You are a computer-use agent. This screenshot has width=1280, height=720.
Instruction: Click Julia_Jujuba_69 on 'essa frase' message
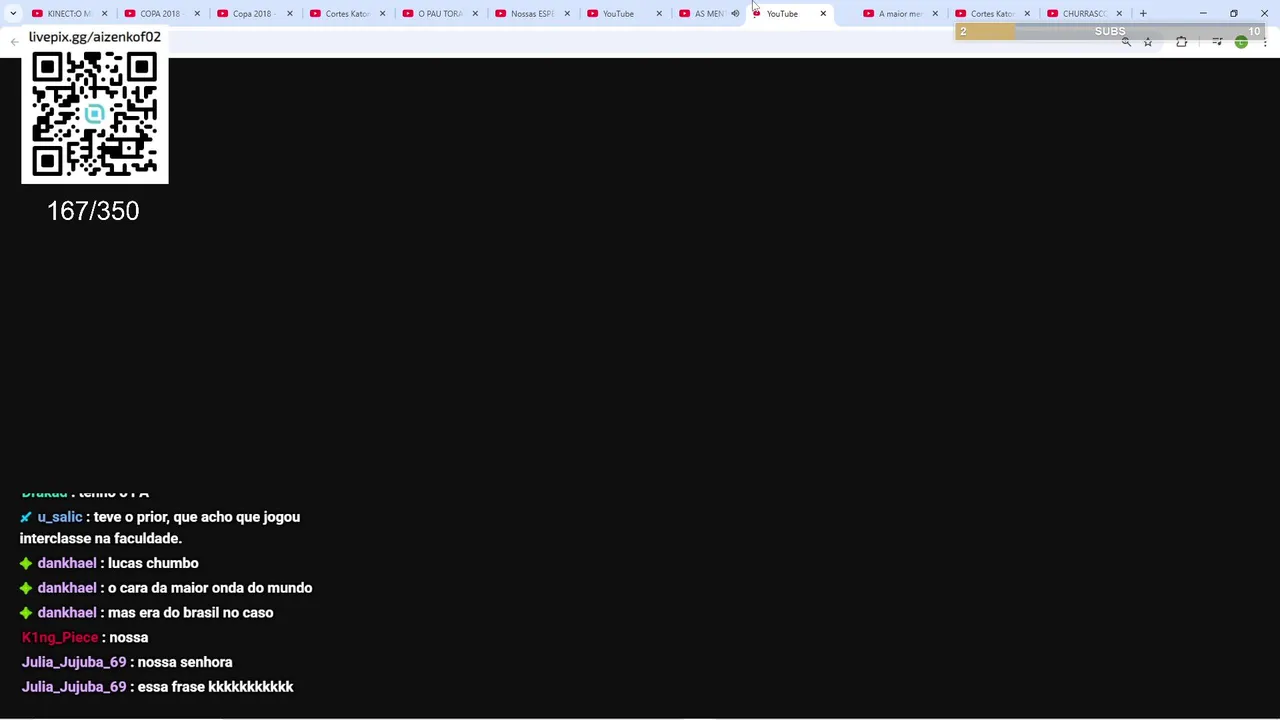[74, 687]
